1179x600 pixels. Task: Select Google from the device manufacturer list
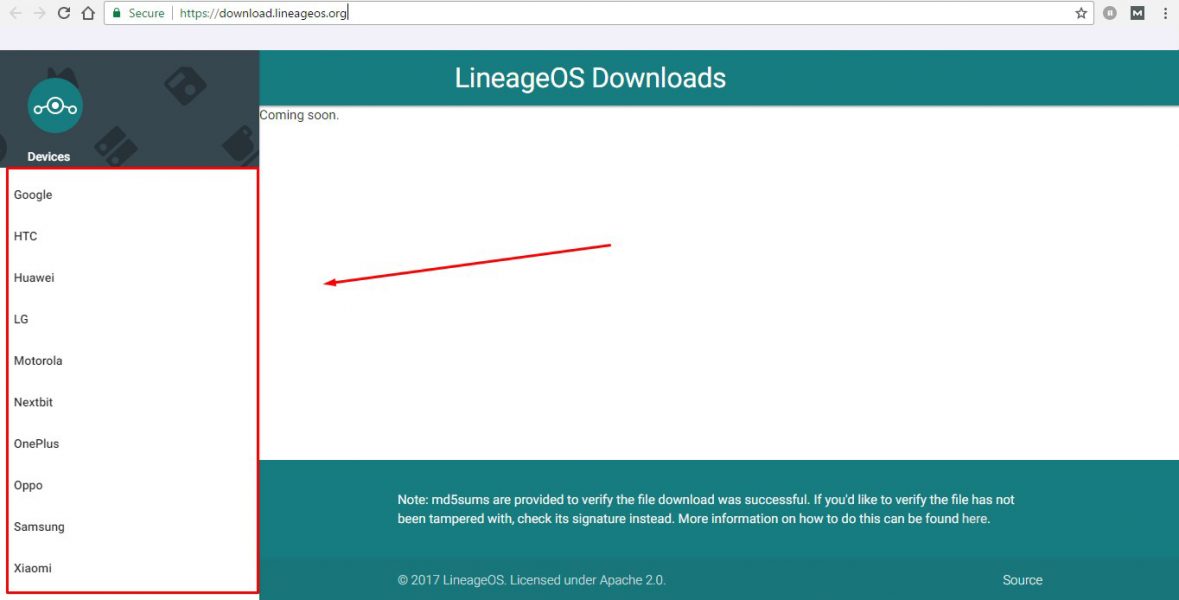[33, 194]
